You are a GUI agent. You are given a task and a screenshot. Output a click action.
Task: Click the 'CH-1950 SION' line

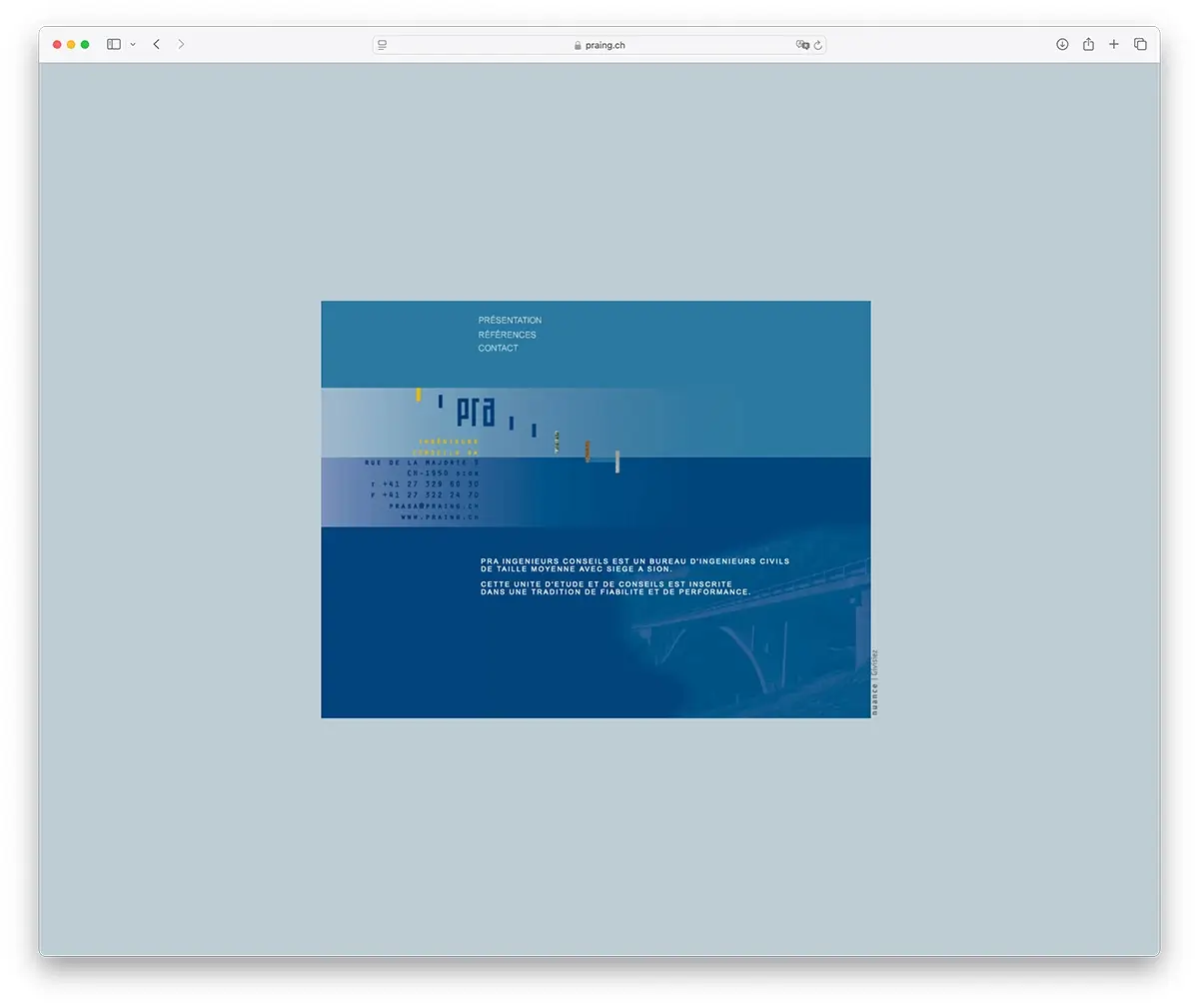[x=443, y=474]
